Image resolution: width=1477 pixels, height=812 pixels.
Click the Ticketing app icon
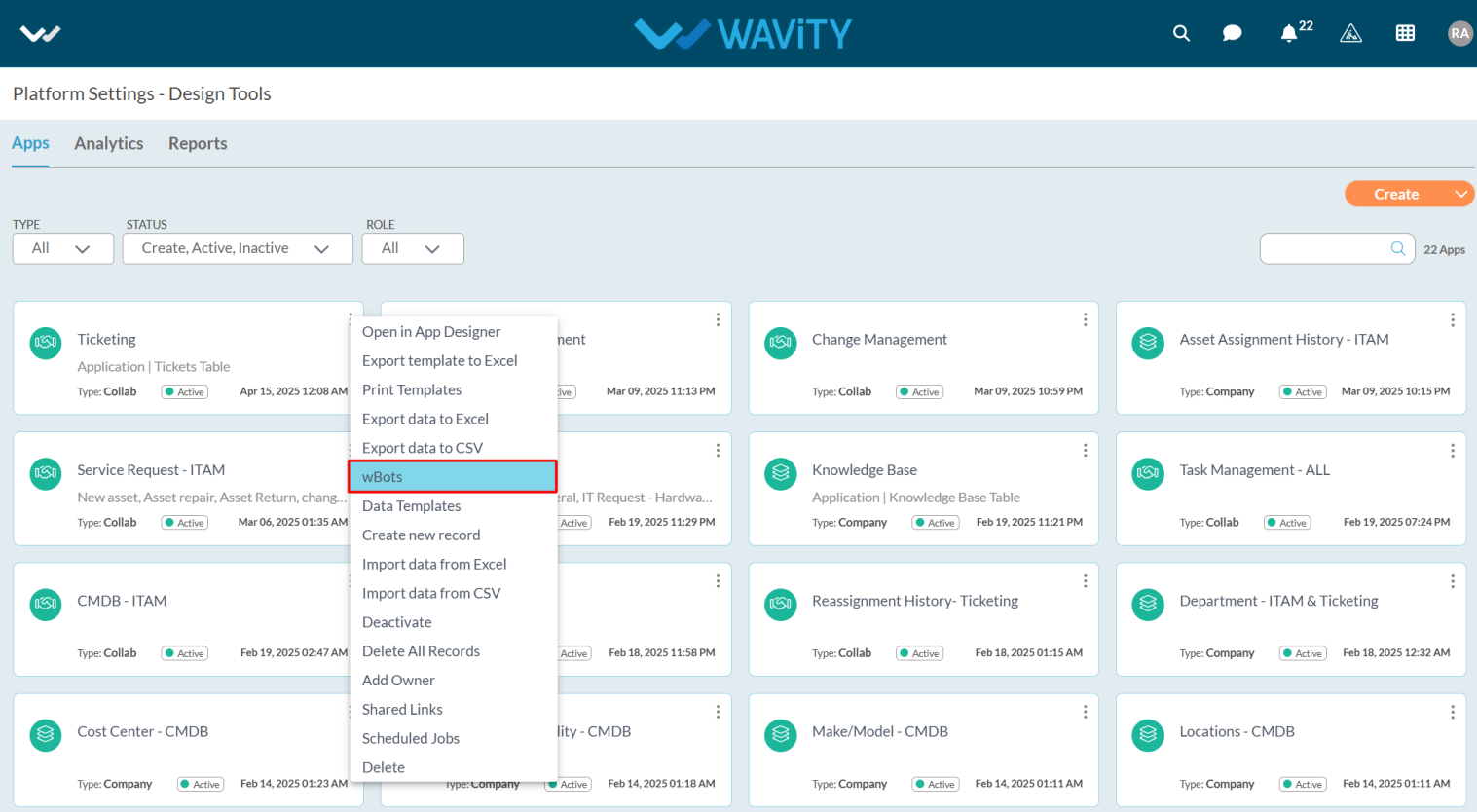point(46,343)
